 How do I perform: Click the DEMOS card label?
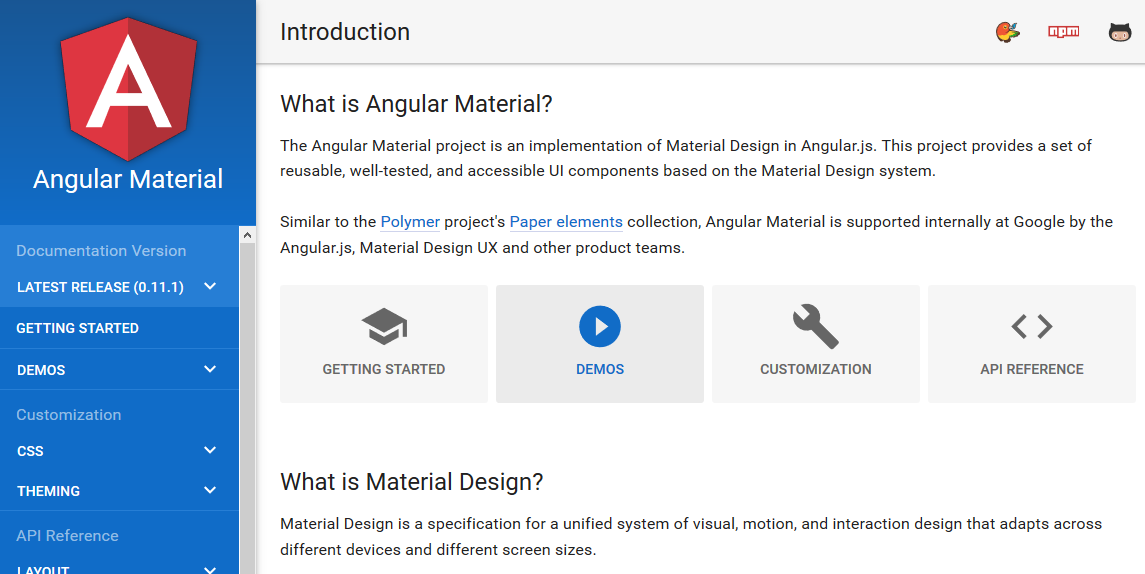pos(600,370)
